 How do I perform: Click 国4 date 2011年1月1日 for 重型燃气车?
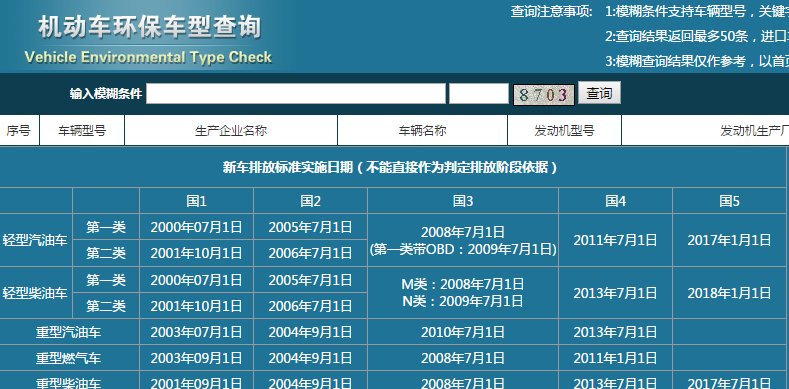click(x=615, y=358)
